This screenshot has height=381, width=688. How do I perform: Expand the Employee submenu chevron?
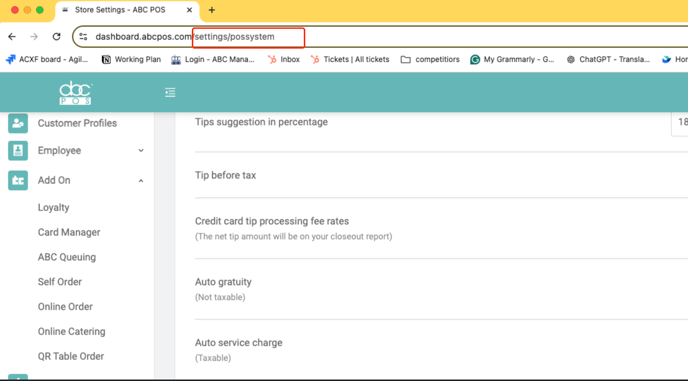[x=141, y=151]
